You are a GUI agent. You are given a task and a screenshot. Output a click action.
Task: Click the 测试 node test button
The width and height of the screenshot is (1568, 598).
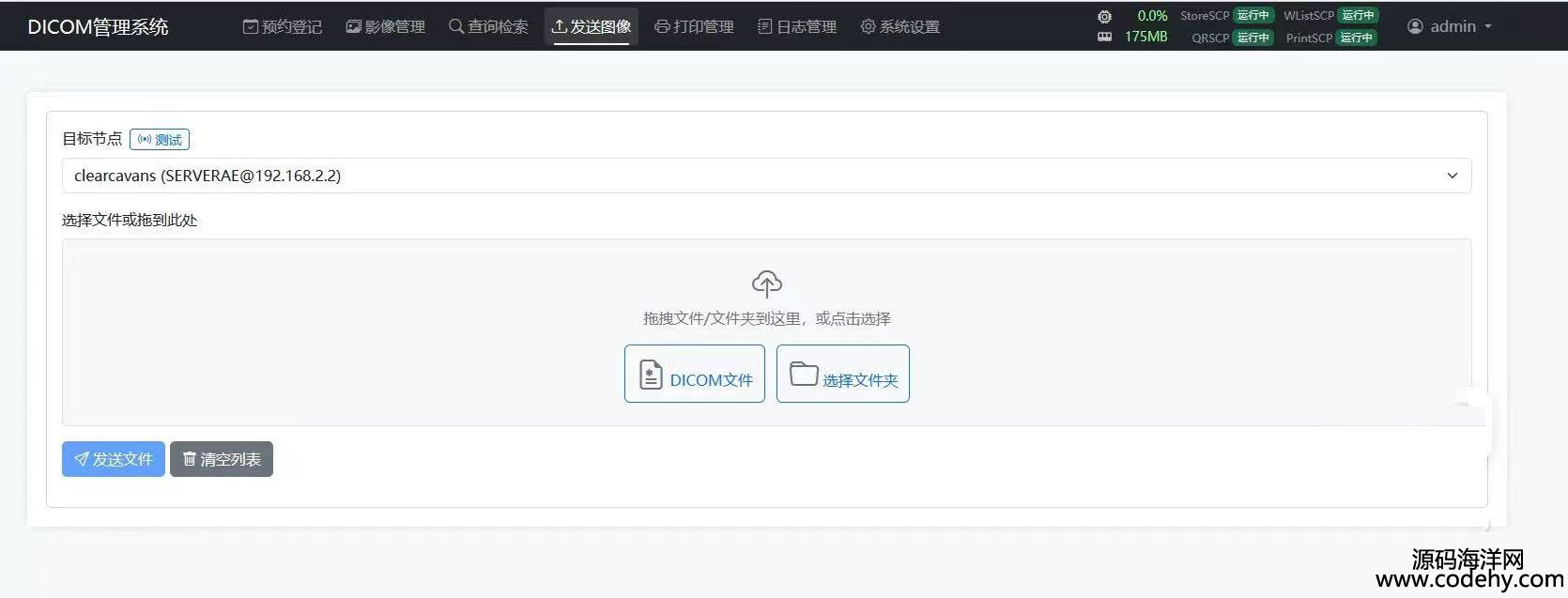coord(160,140)
